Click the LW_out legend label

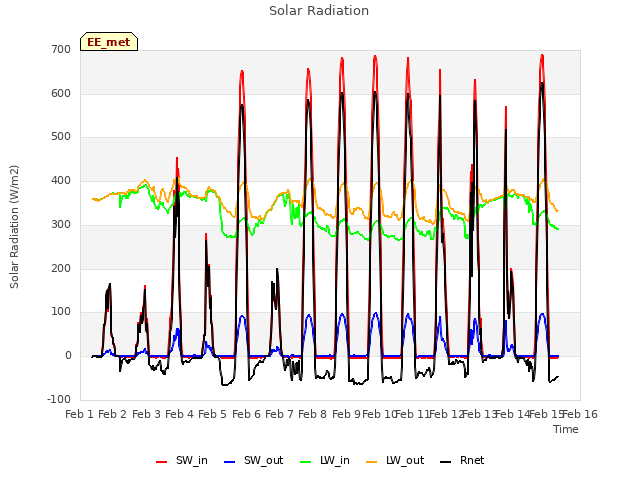point(405,460)
